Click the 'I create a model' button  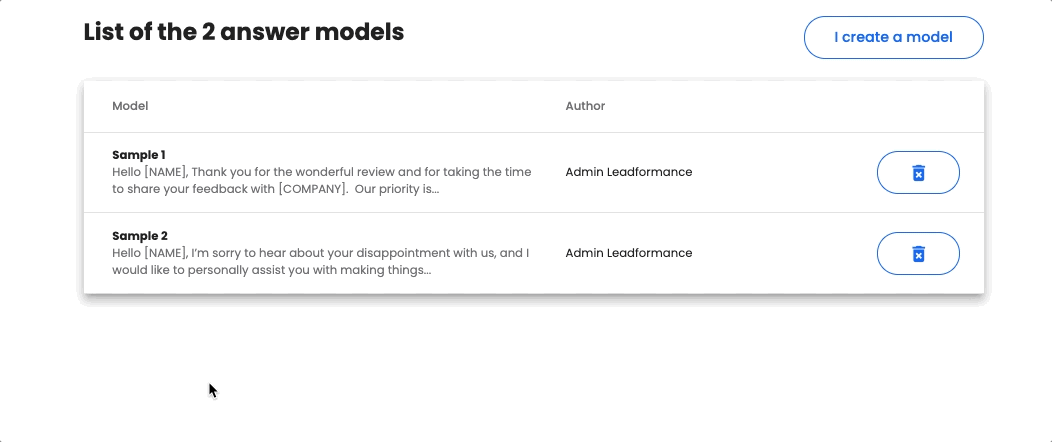[x=894, y=38]
